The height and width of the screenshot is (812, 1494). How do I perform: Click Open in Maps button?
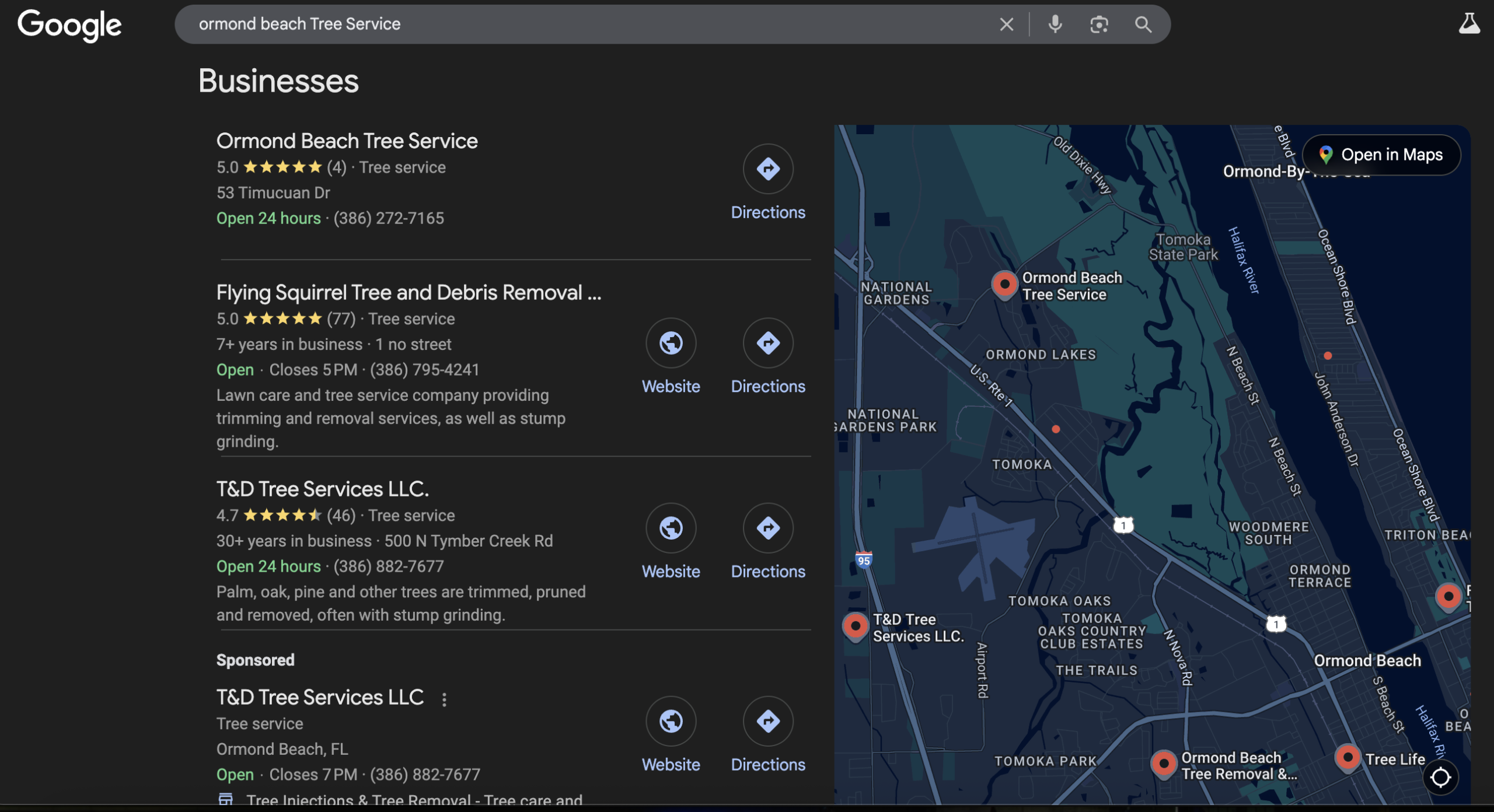point(1381,155)
